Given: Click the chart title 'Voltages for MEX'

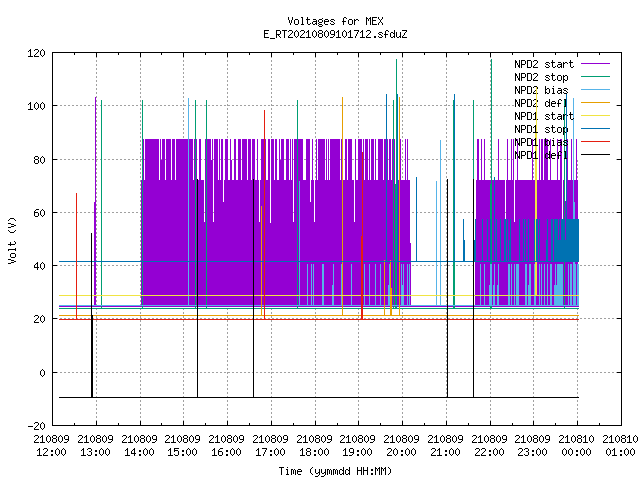Looking at the screenshot, I should click(335, 21).
